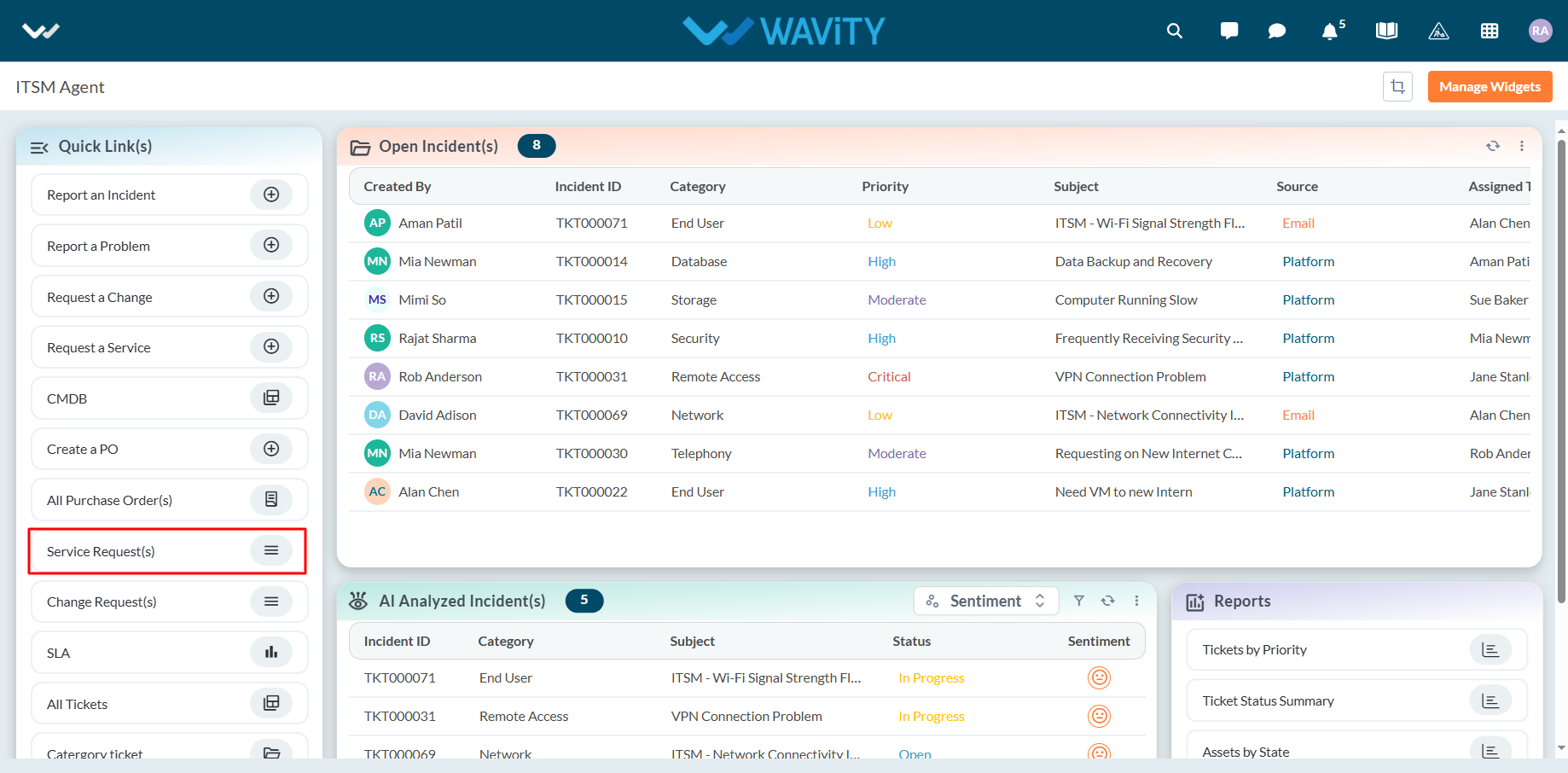Open Request a Service quick link
The image size is (1568, 773).
[169, 347]
